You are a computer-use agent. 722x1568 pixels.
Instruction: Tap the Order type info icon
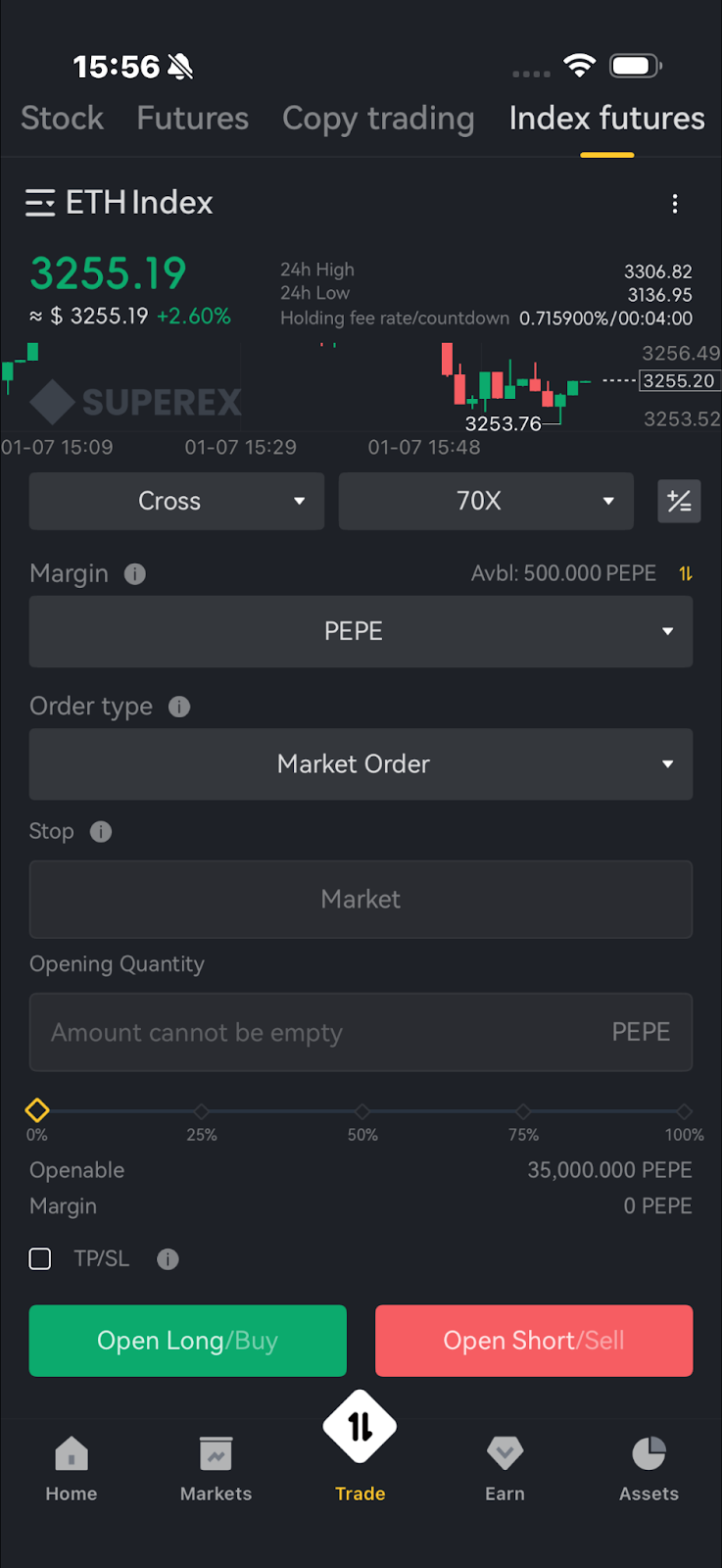tap(179, 707)
